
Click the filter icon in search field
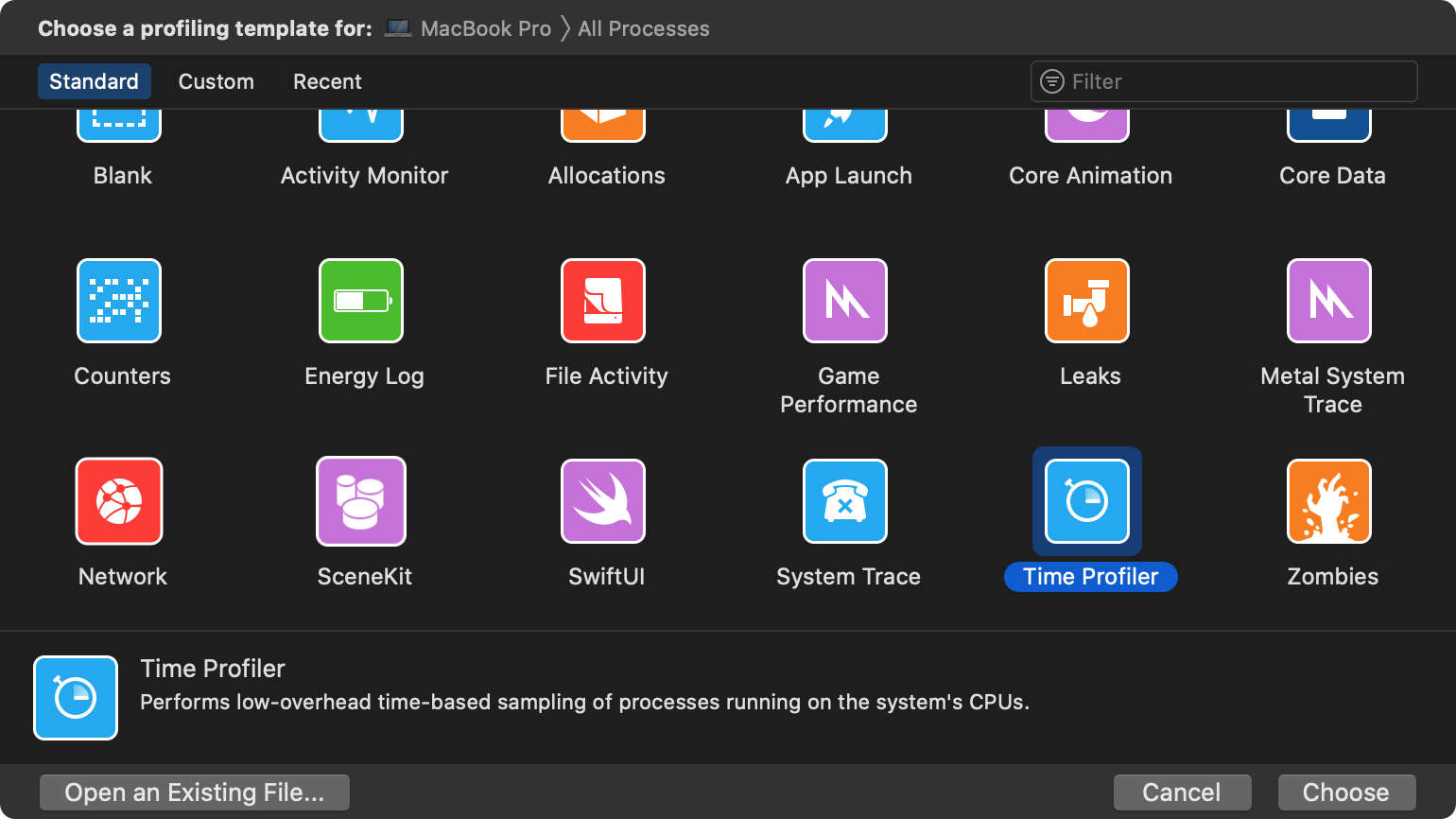pyautogui.click(x=1052, y=81)
